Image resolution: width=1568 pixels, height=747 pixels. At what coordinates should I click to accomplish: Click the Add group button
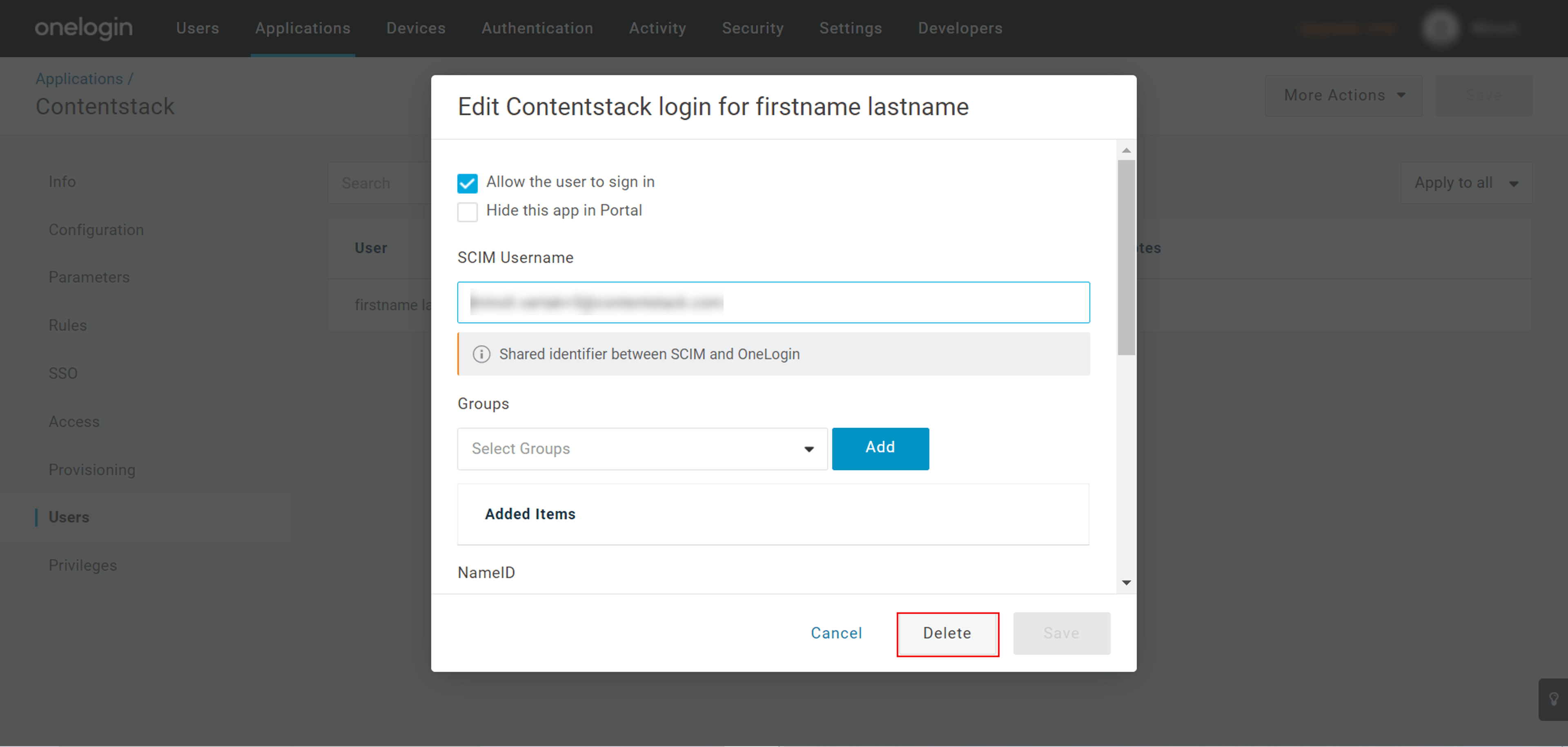click(880, 449)
